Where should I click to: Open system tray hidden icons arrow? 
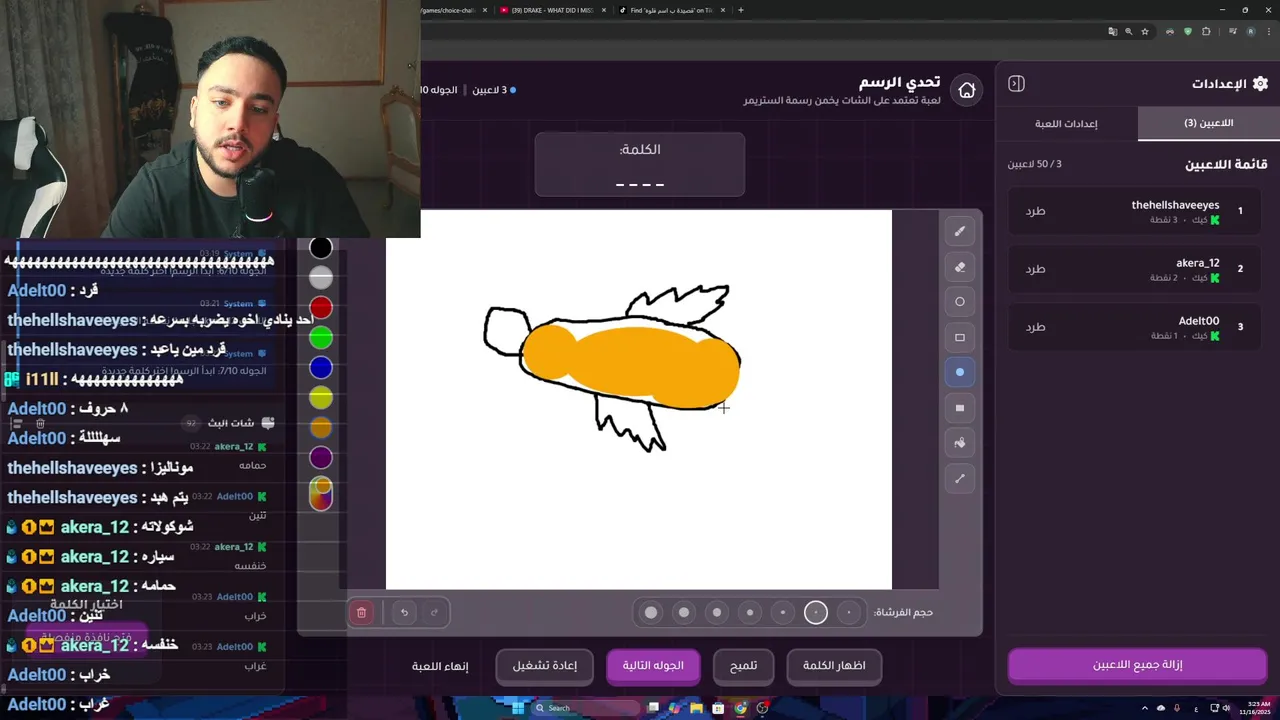coord(1145,708)
